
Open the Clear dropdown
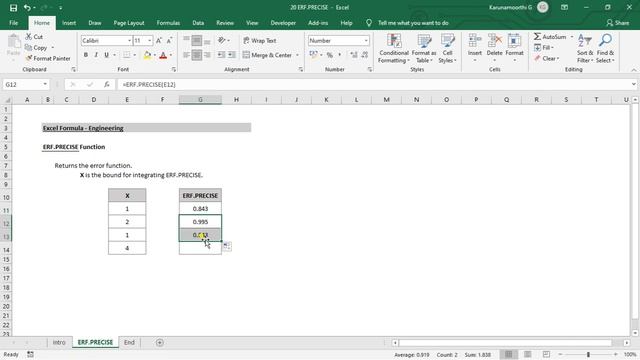click(x=547, y=58)
